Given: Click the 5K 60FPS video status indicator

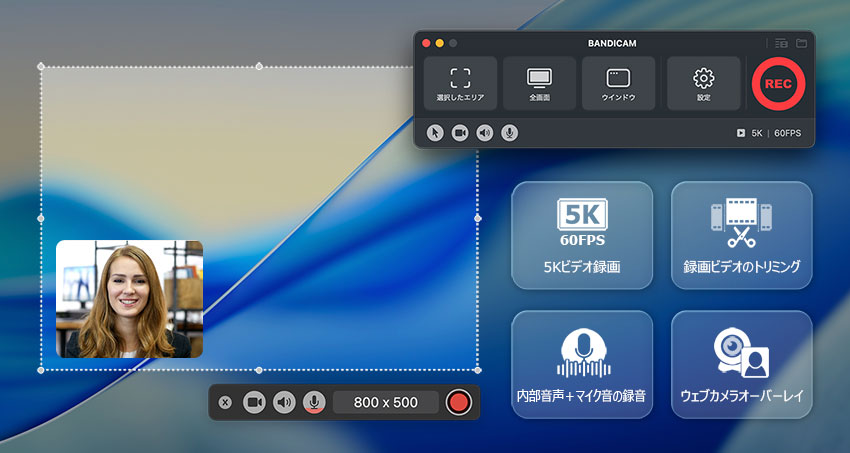Looking at the screenshot, I should tap(769, 133).
